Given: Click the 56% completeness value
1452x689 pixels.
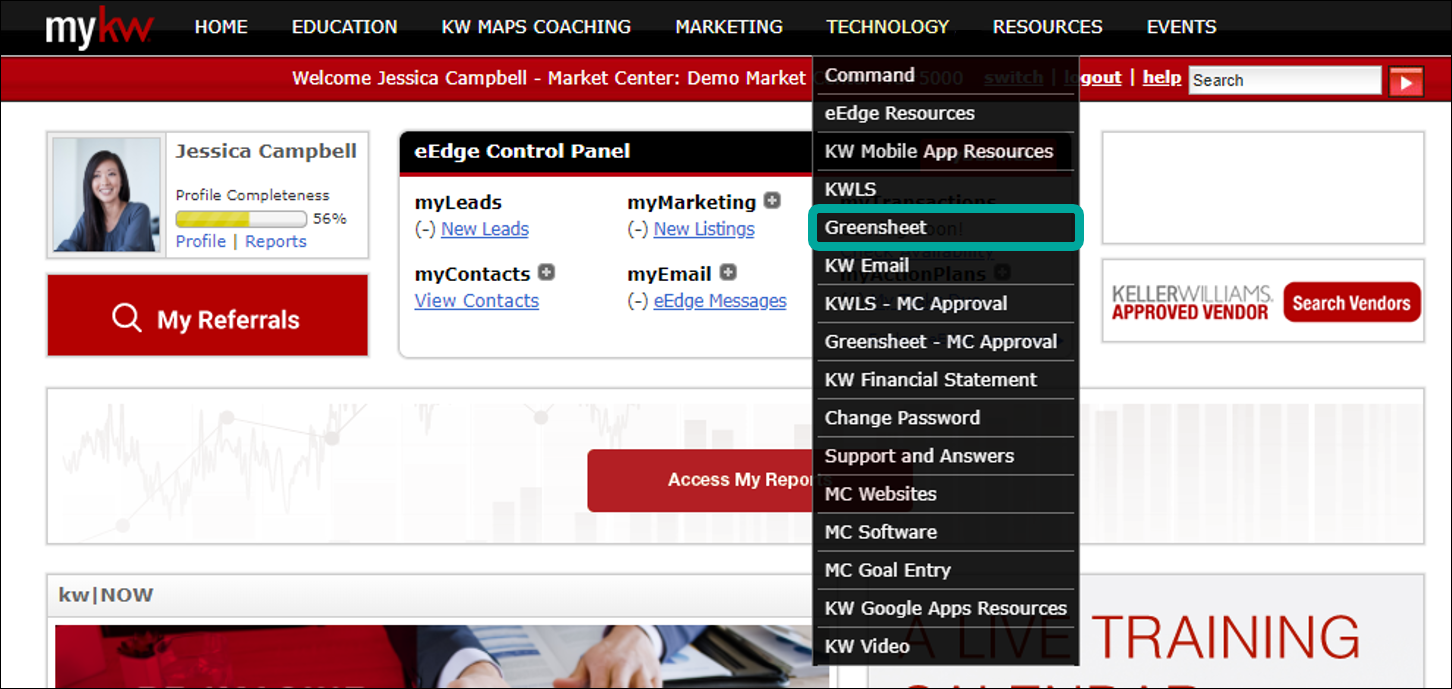Looking at the screenshot, I should (330, 218).
